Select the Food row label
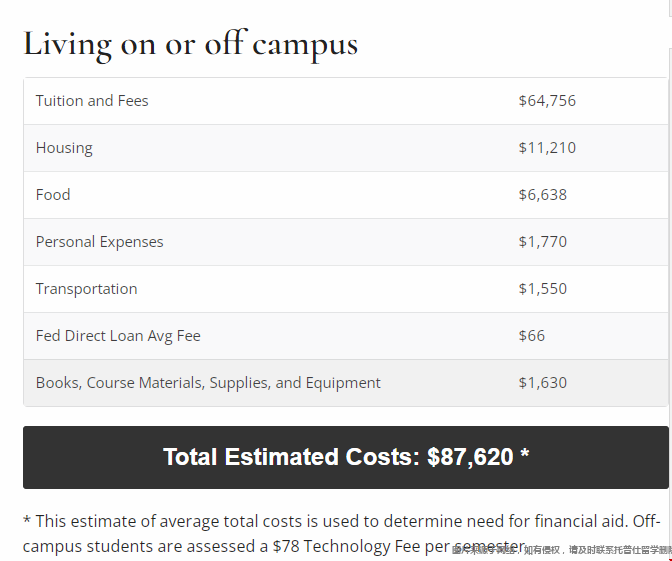 point(53,195)
